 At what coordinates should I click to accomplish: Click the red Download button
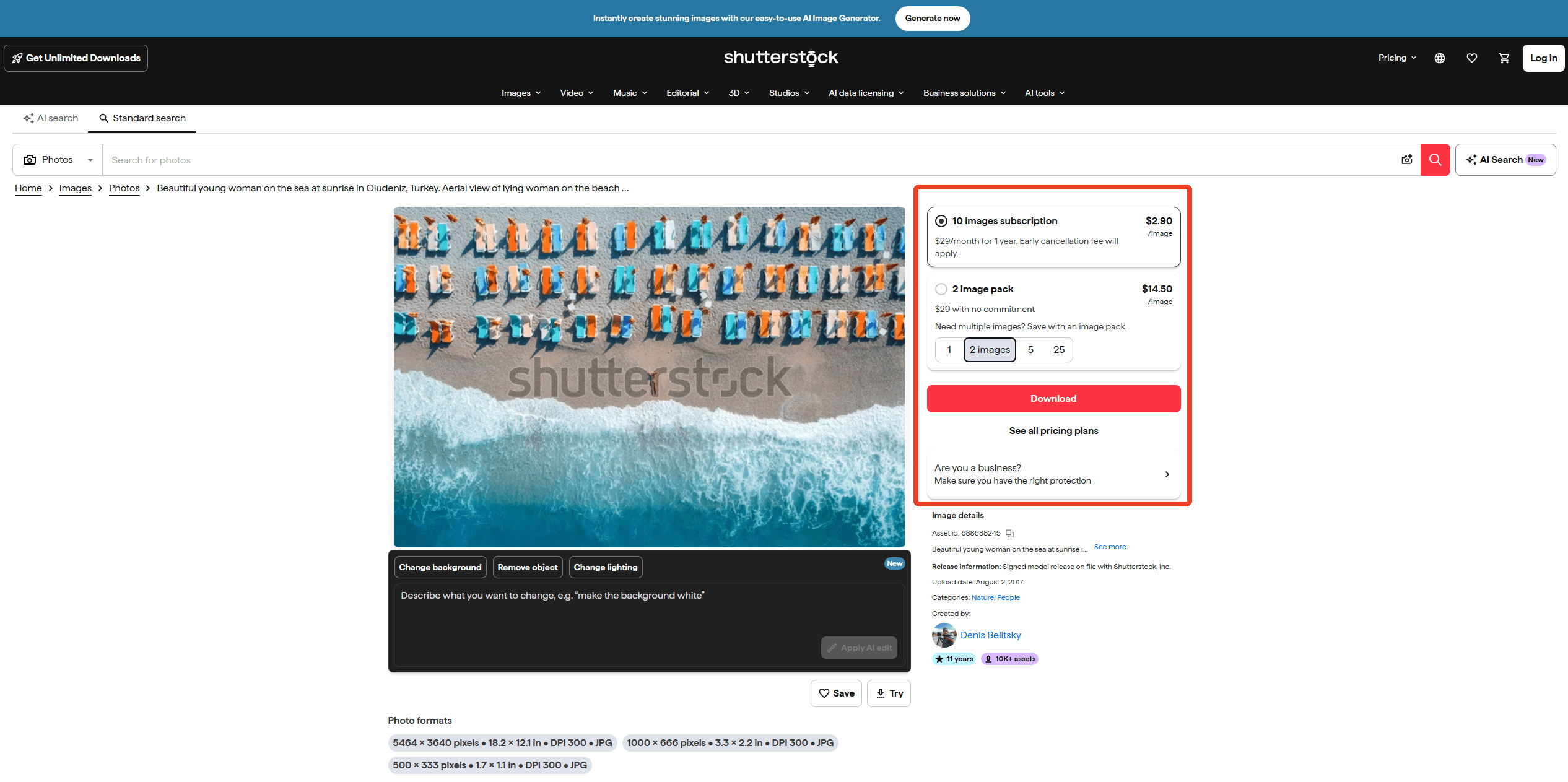tap(1053, 399)
